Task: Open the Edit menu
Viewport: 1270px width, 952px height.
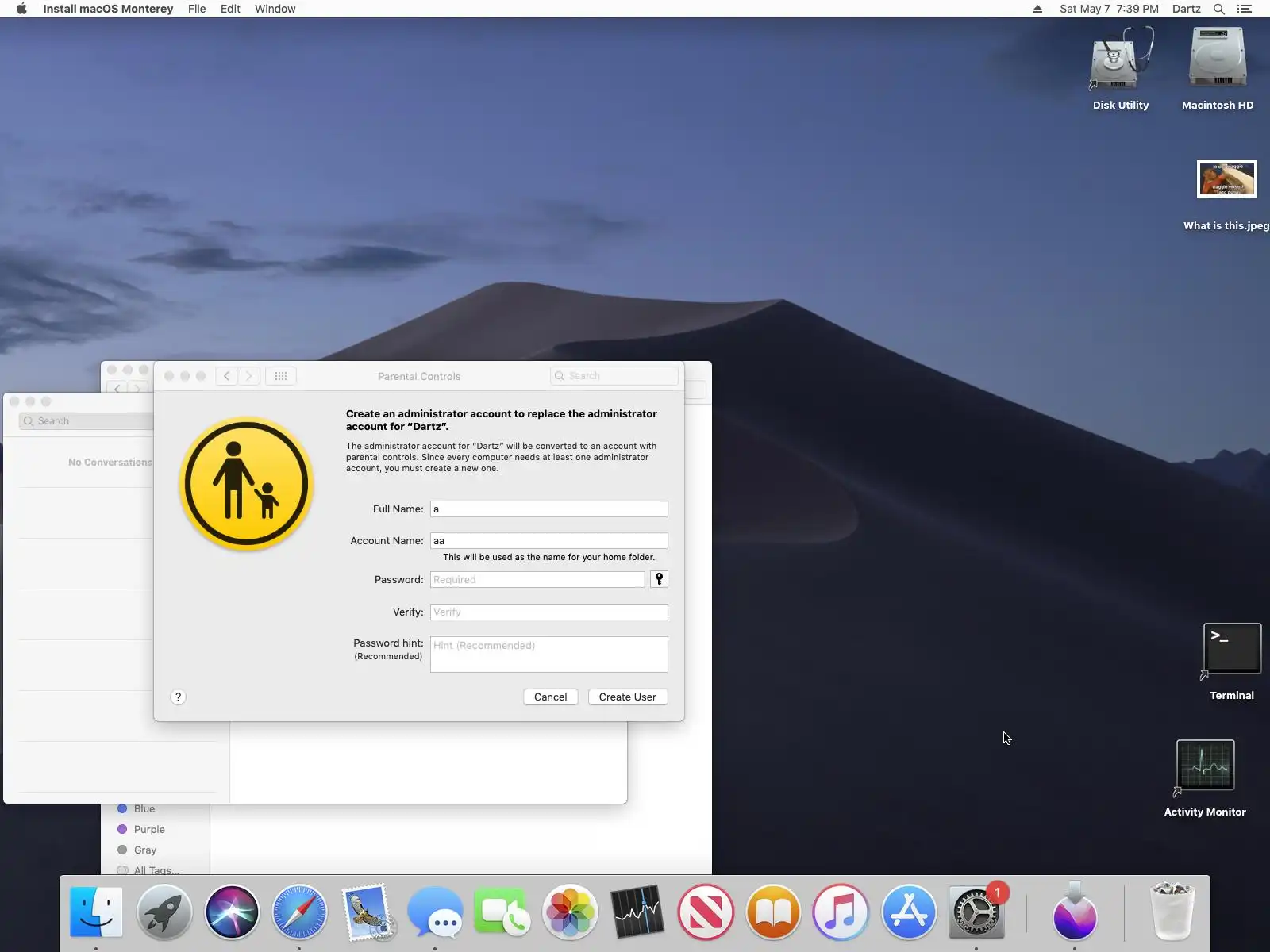Action: [230, 9]
